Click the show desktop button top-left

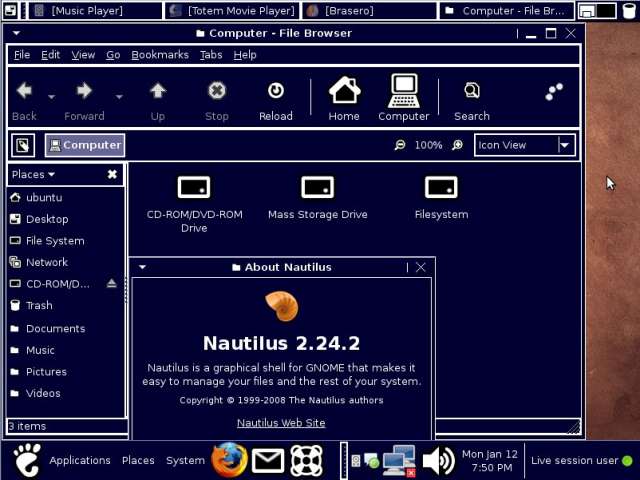point(10,11)
